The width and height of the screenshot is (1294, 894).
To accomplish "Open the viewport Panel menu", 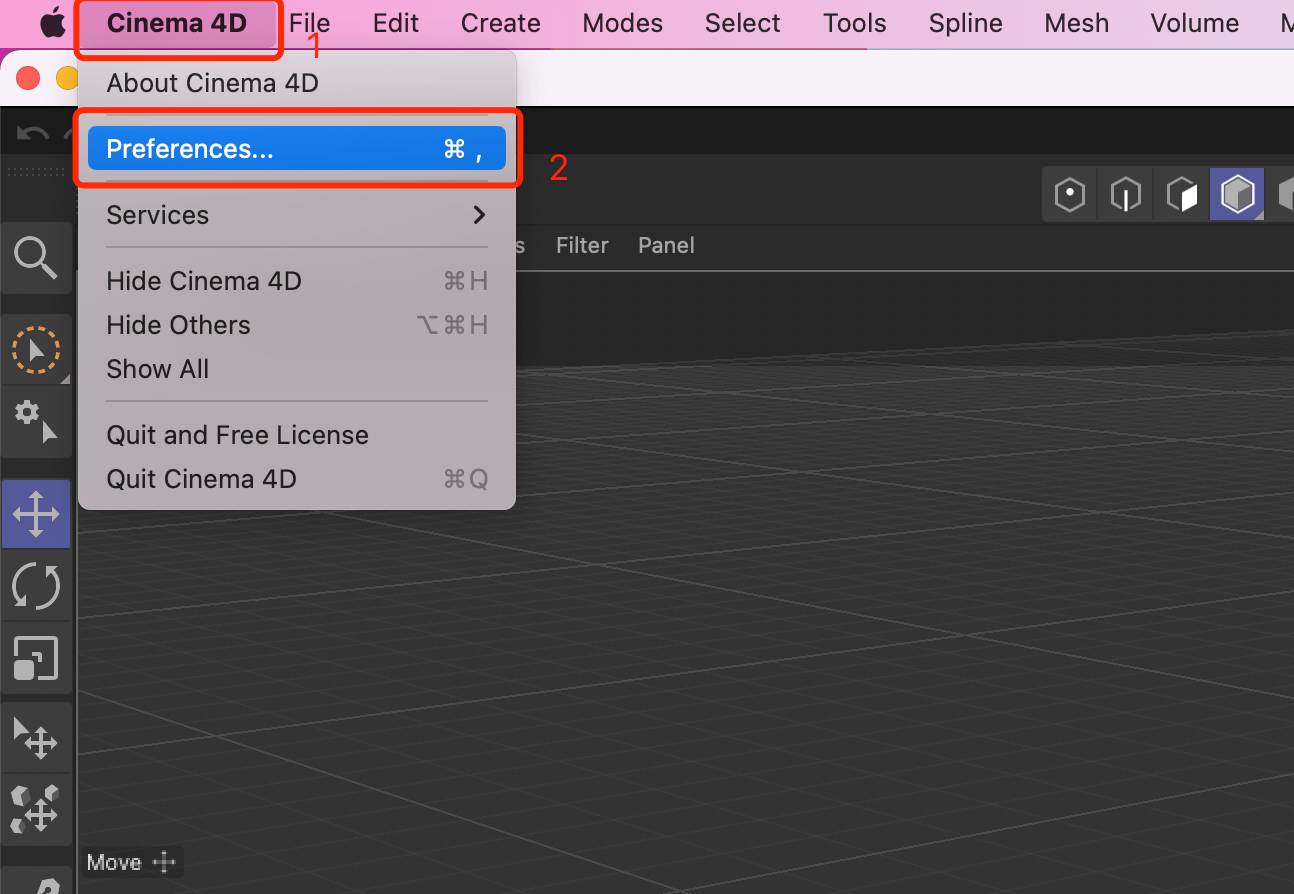I will click(x=666, y=246).
